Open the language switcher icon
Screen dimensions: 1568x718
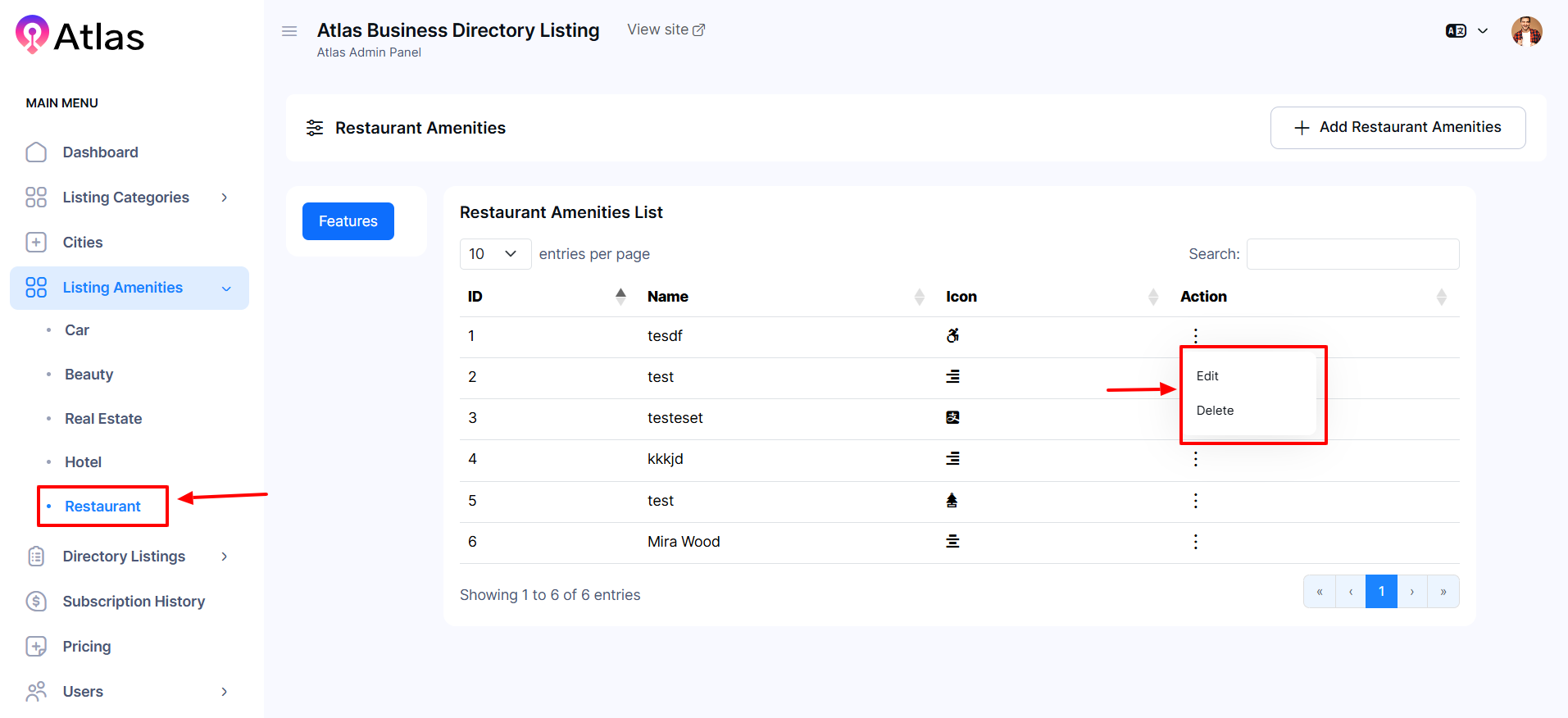1456,31
